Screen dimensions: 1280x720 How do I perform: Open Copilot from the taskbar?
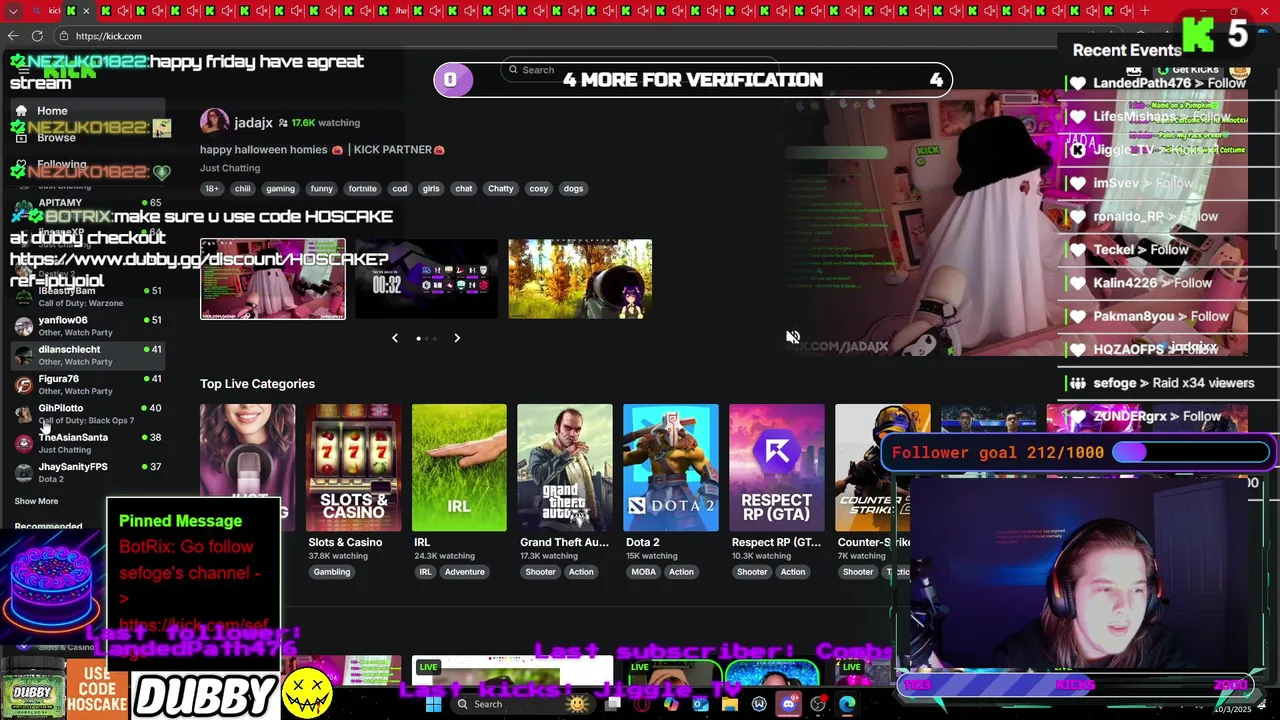coord(671,704)
